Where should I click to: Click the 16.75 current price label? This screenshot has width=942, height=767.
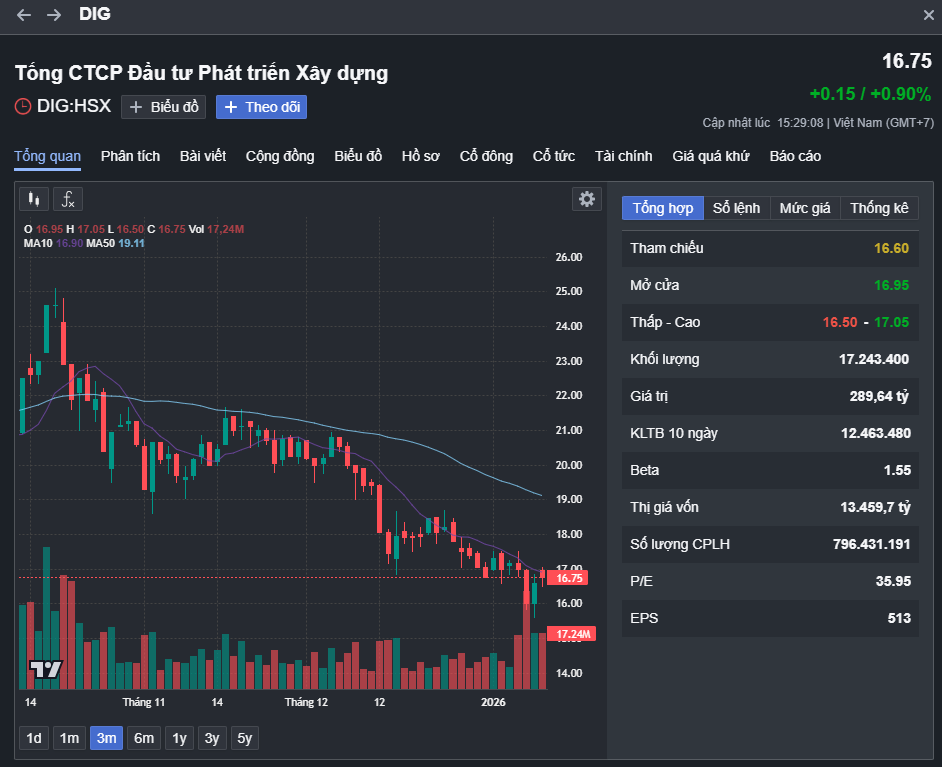pyautogui.click(x=569, y=578)
